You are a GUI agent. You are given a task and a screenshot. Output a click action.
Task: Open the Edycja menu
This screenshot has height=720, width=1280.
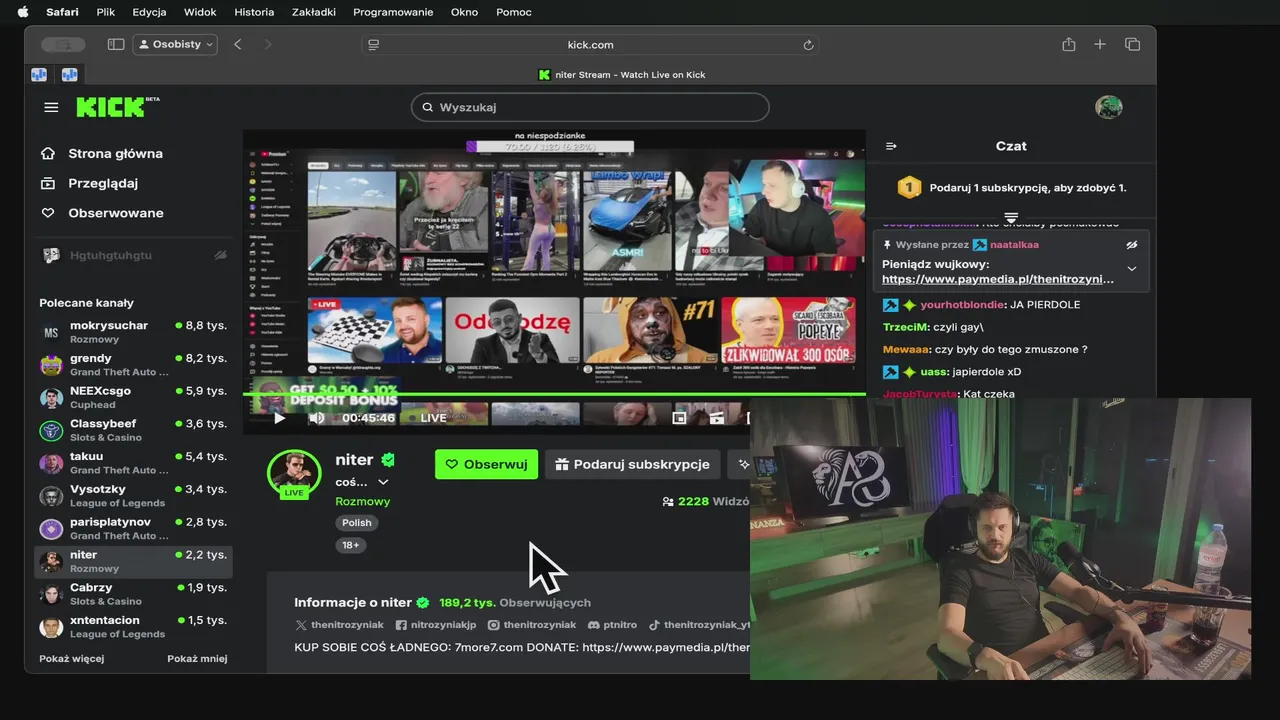(x=149, y=12)
